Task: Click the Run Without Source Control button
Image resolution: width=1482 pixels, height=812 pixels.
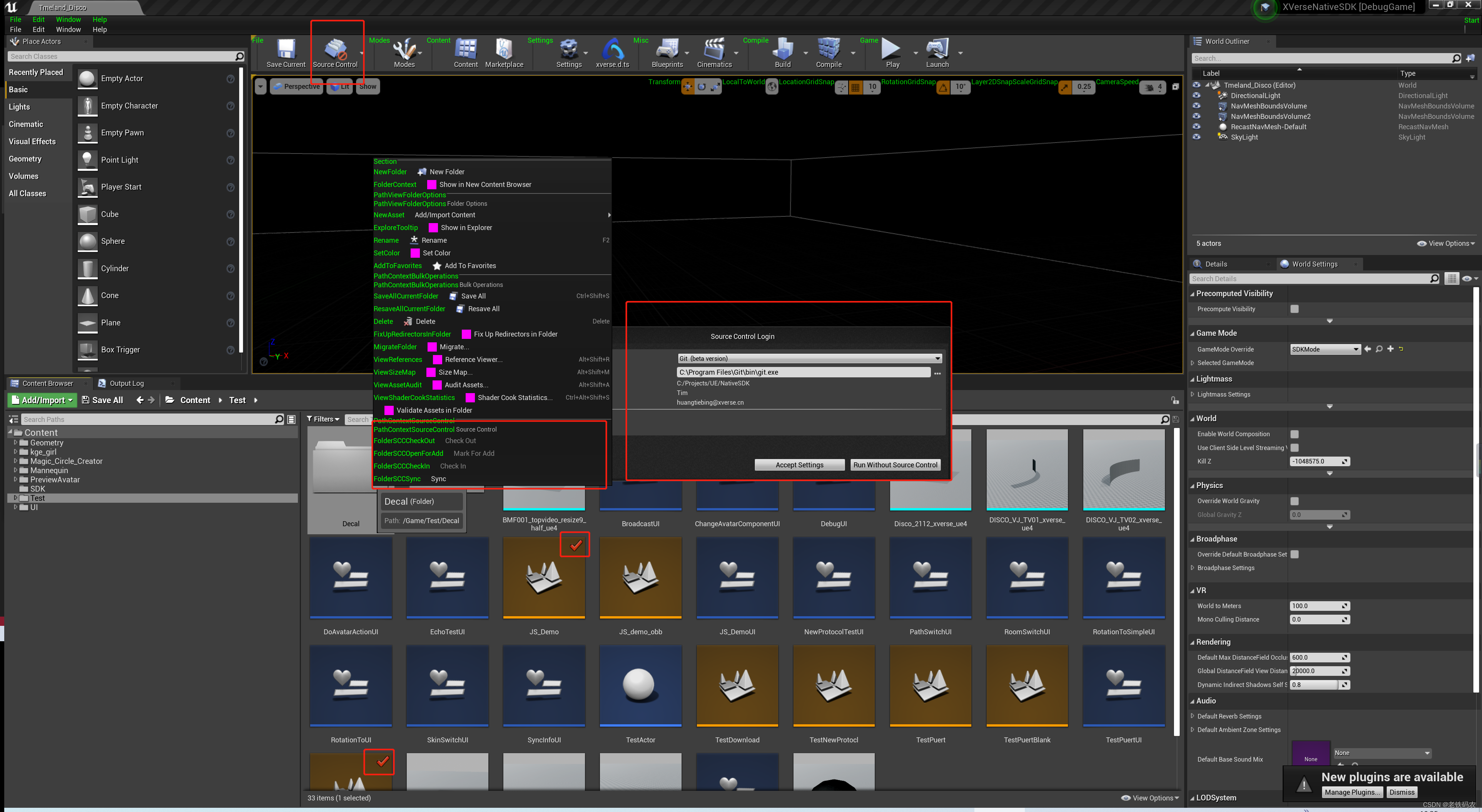Action: pos(895,465)
